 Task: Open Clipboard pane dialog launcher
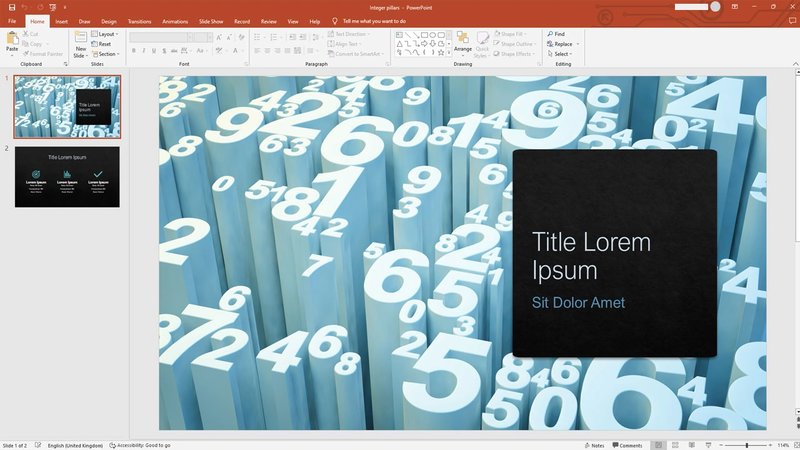[x=65, y=64]
